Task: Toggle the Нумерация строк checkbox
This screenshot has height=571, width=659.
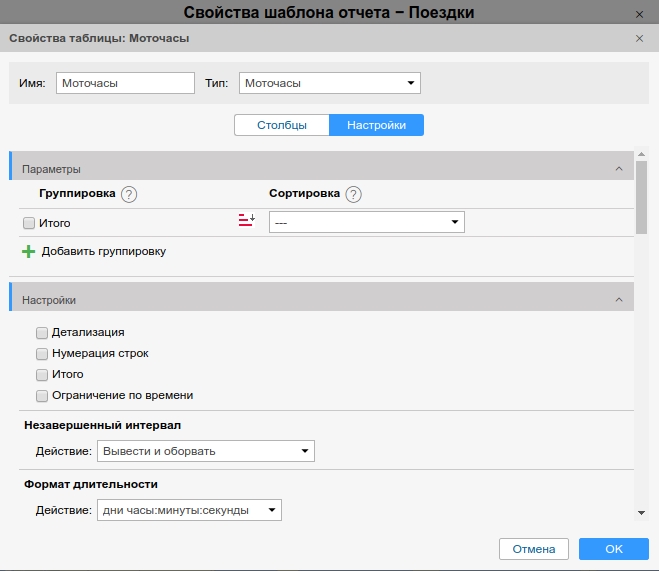Action: (x=42, y=353)
